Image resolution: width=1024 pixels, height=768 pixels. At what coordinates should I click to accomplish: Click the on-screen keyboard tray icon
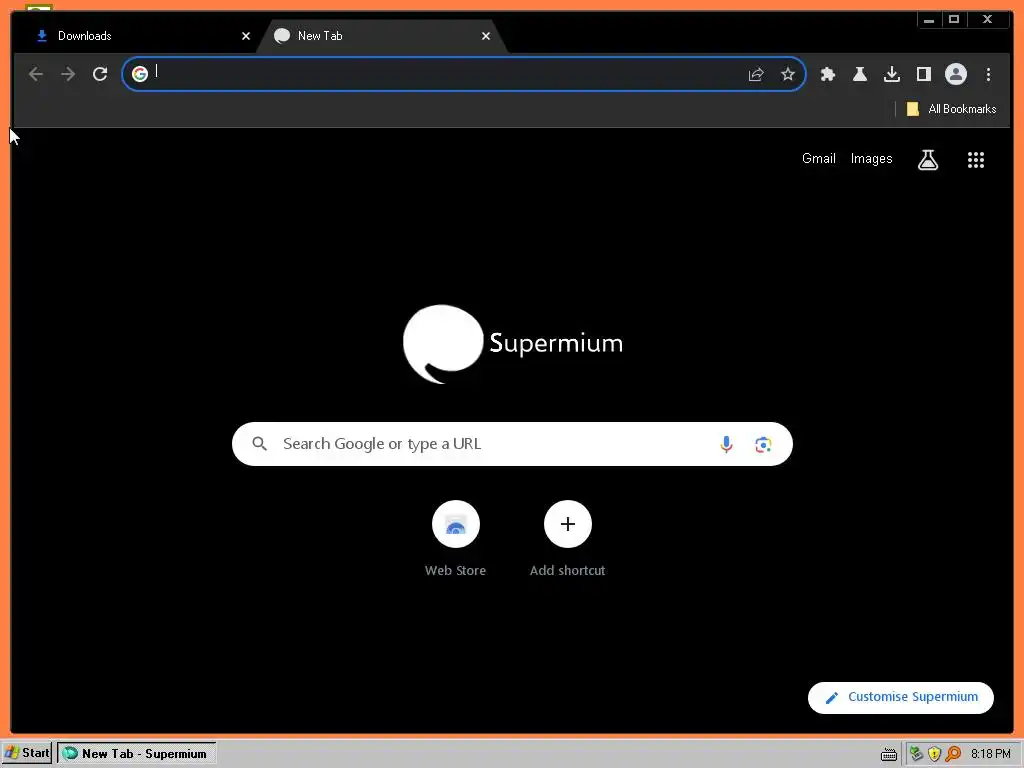pos(889,754)
